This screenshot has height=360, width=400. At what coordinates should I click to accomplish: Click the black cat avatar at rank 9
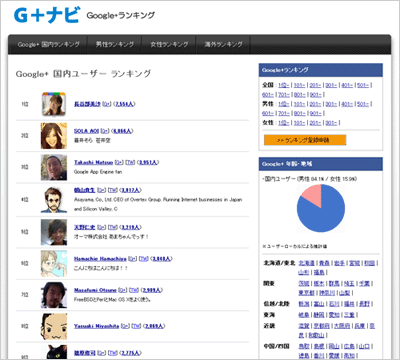click(54, 352)
